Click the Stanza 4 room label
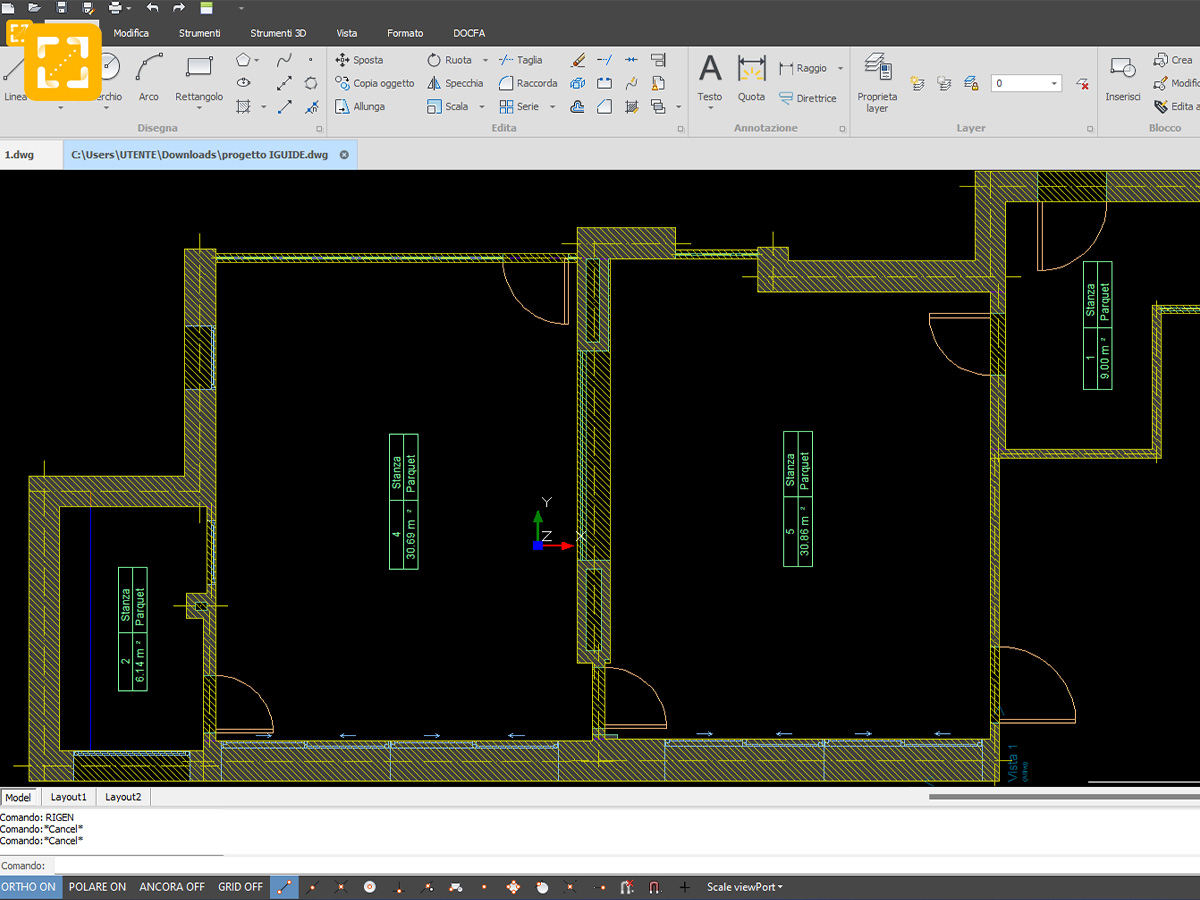This screenshot has height=900, width=1200. (404, 502)
